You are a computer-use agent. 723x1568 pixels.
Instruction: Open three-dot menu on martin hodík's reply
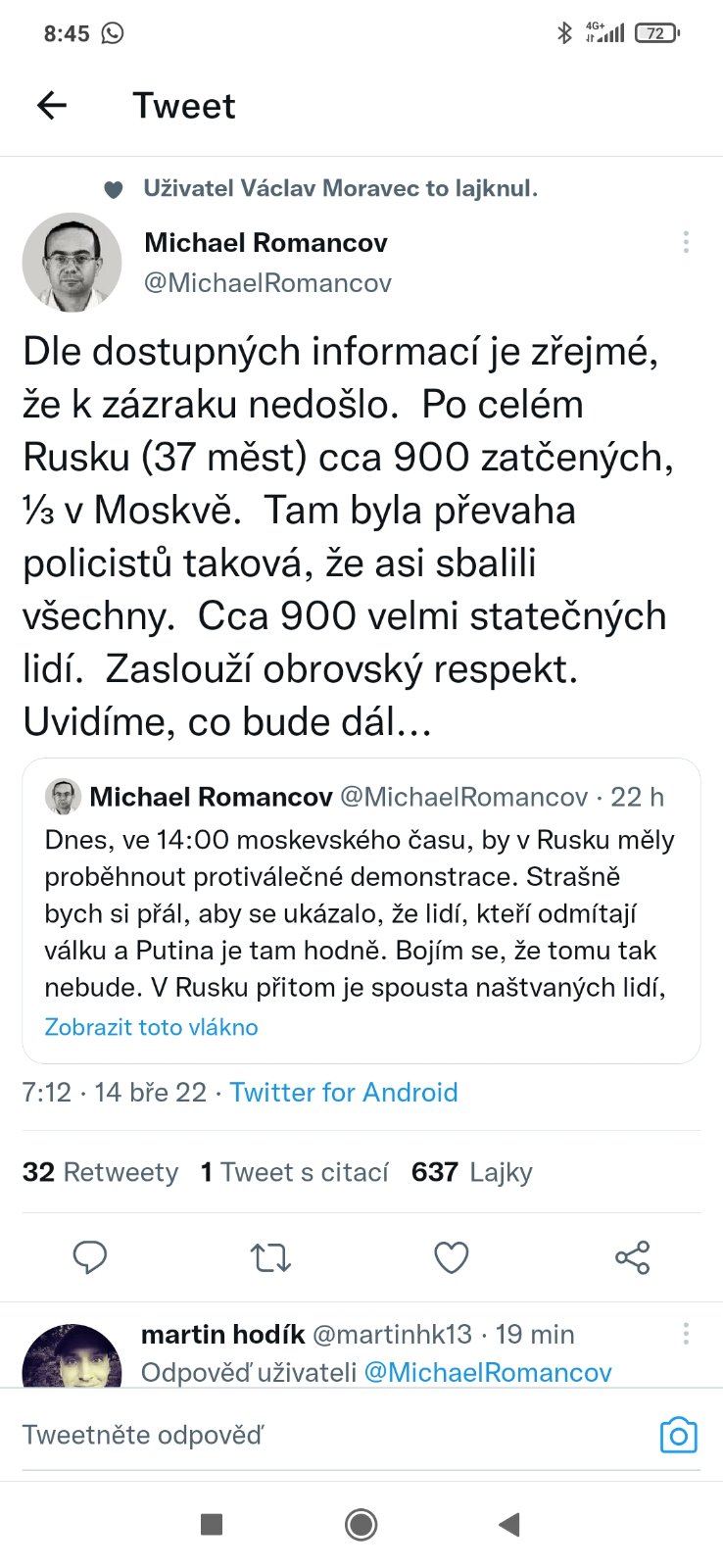click(x=686, y=1333)
